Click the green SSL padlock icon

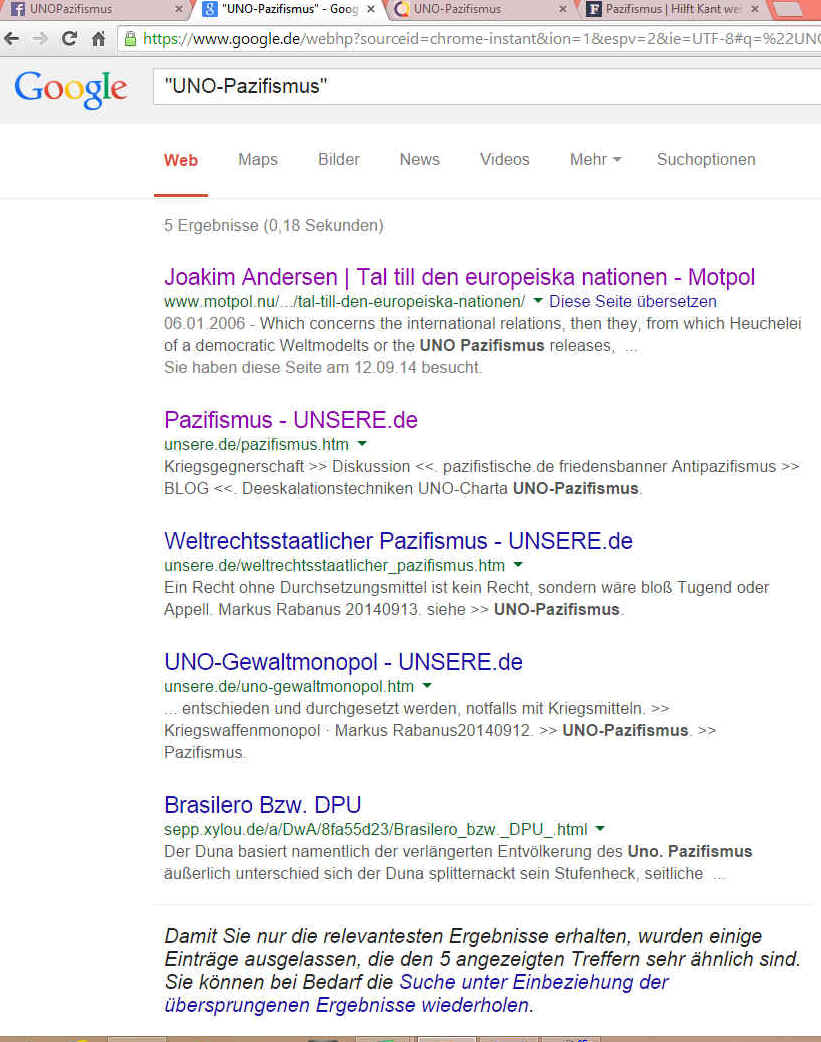click(x=131, y=40)
